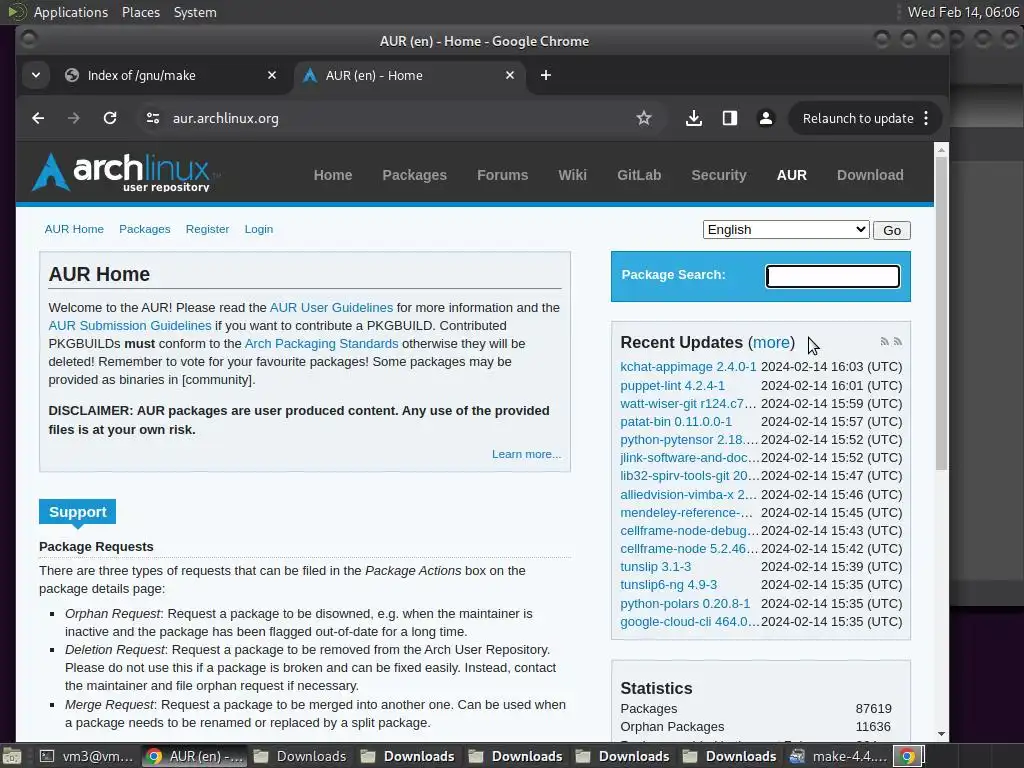Open the System menu
Viewport: 1024px width, 768px height.
(x=195, y=12)
